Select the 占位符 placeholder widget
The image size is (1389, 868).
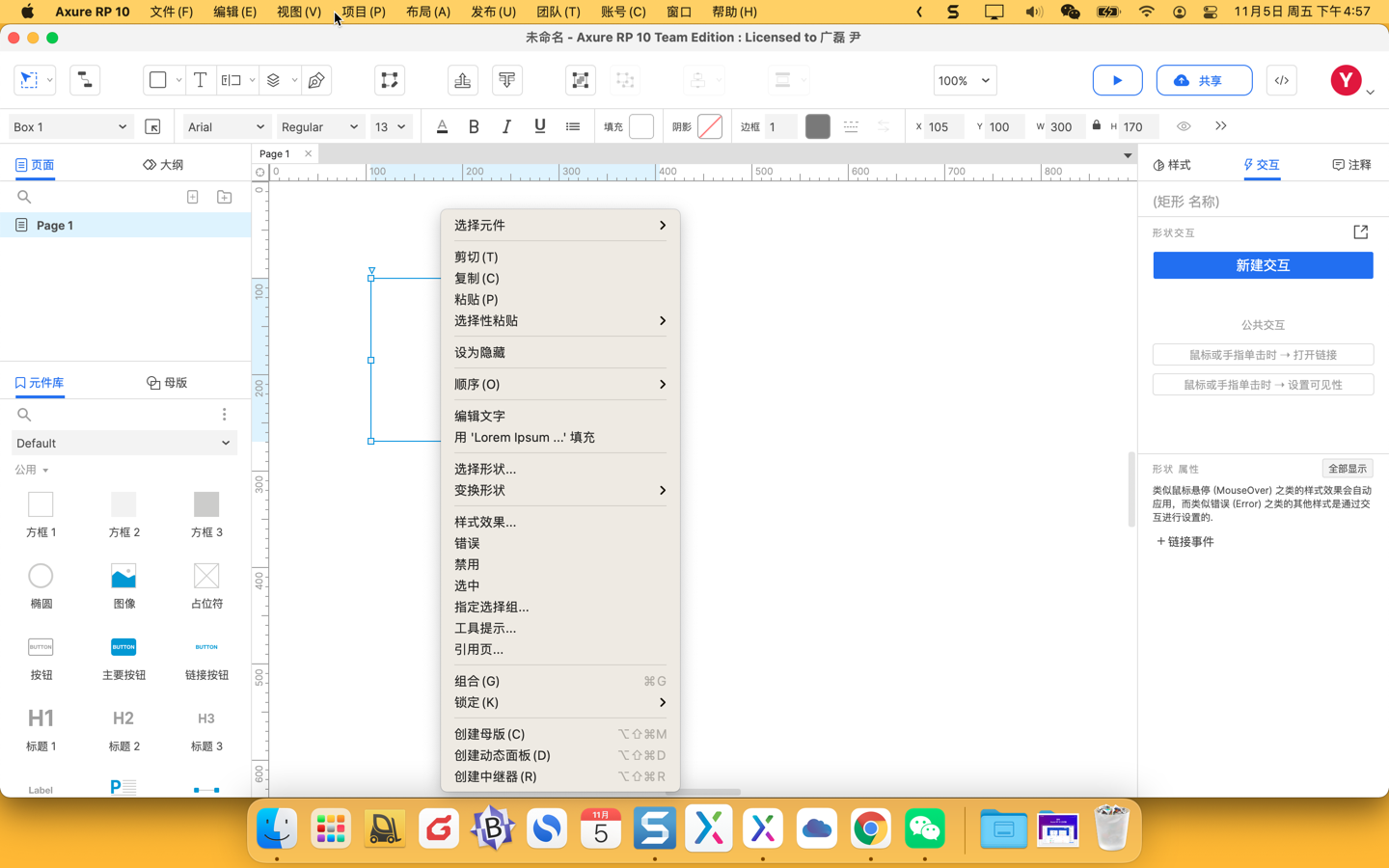[206, 585]
